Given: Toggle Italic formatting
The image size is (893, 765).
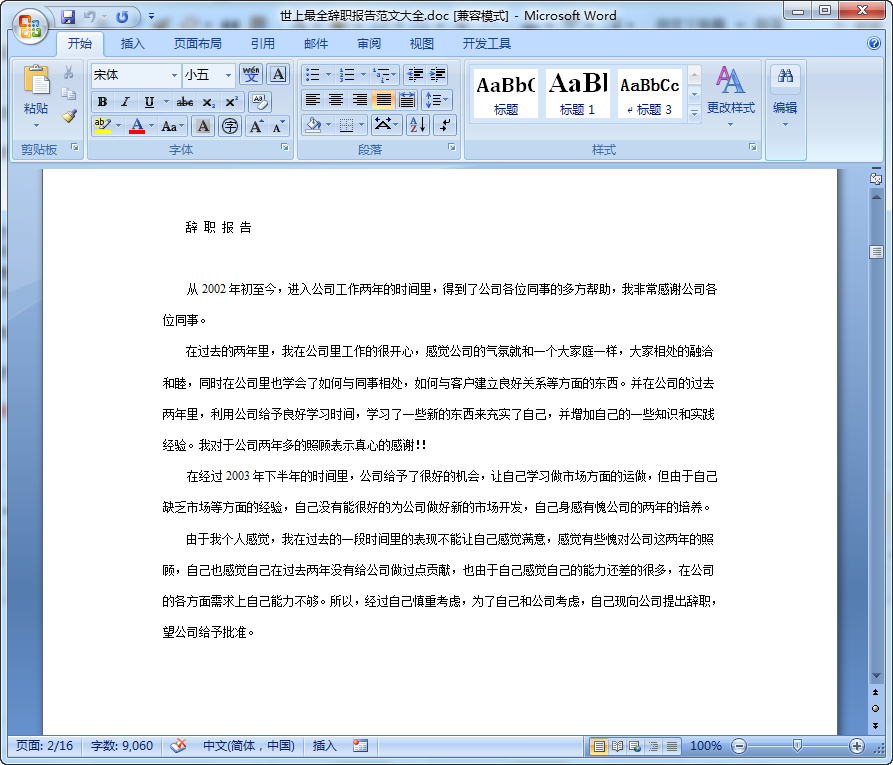Looking at the screenshot, I should point(125,102).
